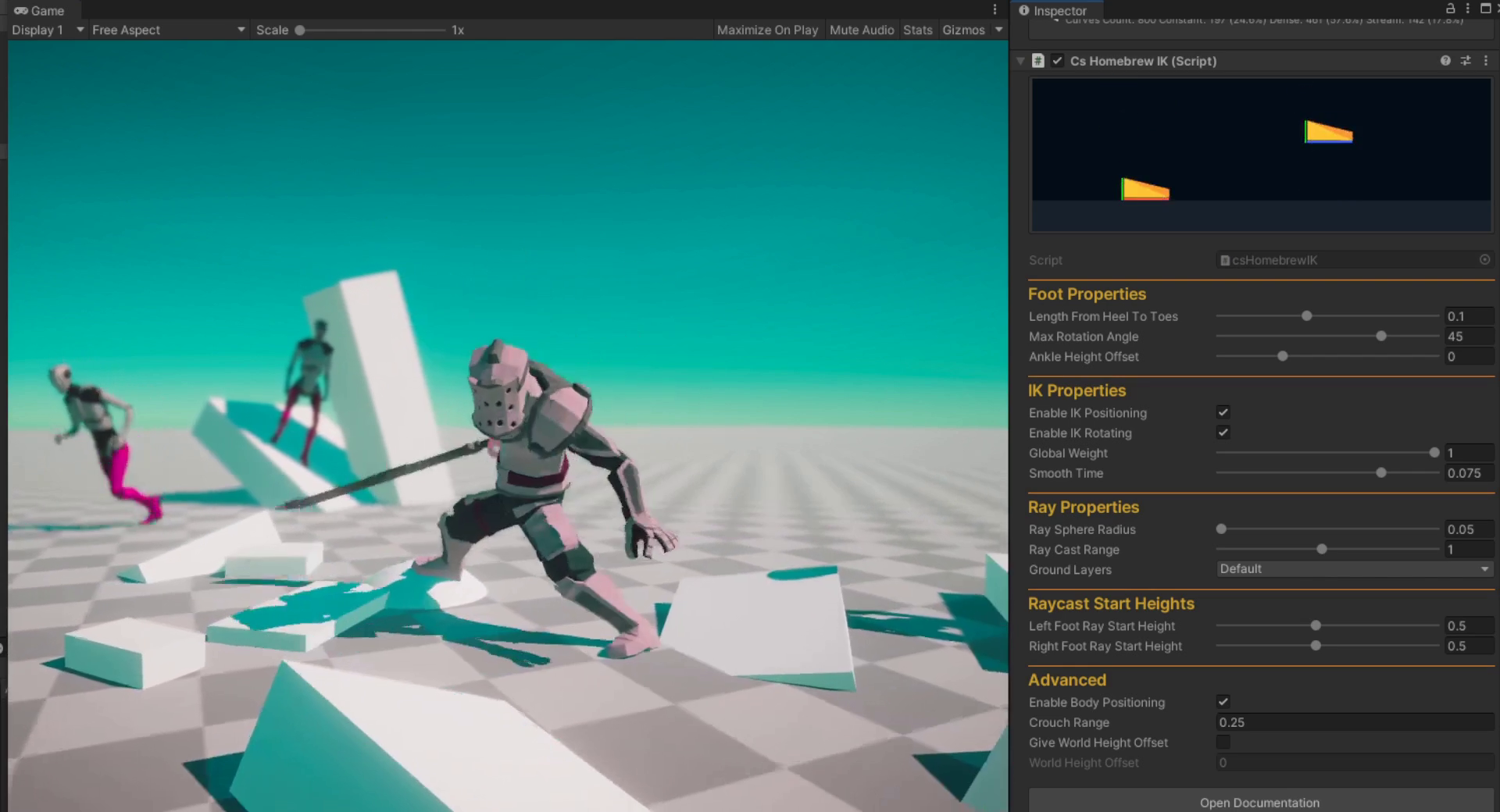Adjust Right Foot Ray Start Height slider
This screenshot has width=1500, height=812.
(1327, 646)
